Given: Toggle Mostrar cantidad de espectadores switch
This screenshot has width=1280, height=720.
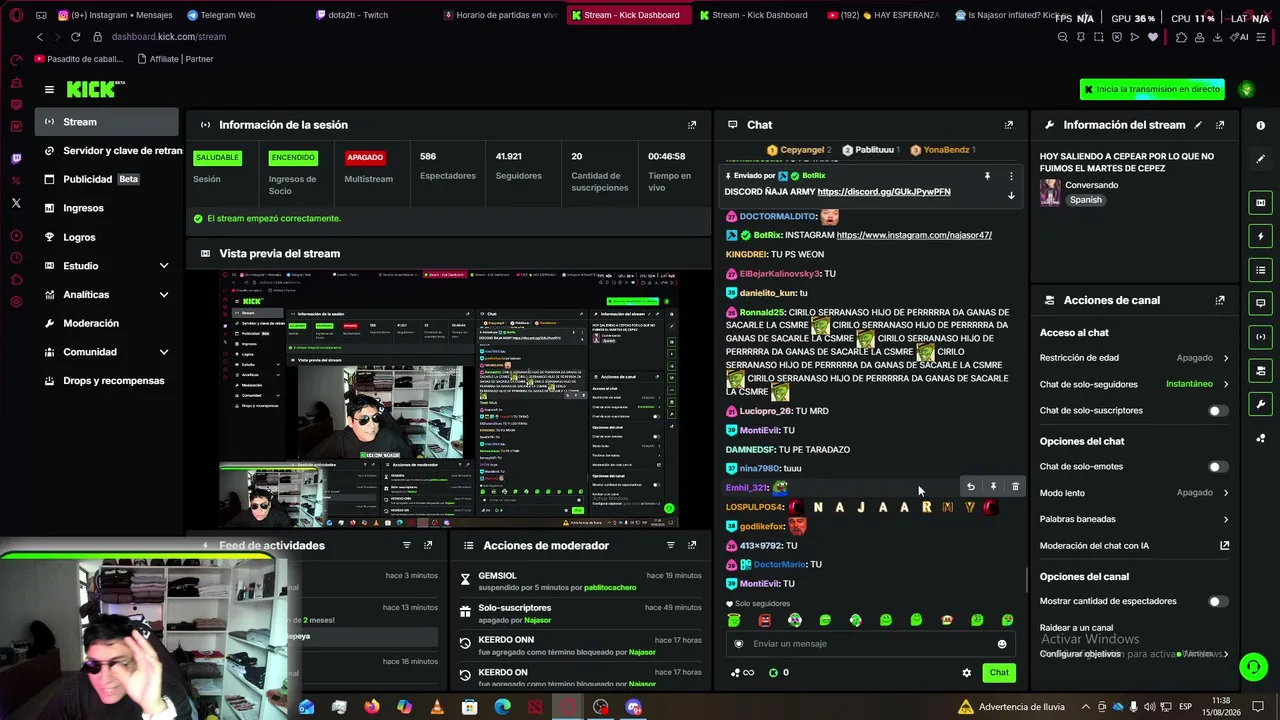Looking at the screenshot, I should (1217, 602).
